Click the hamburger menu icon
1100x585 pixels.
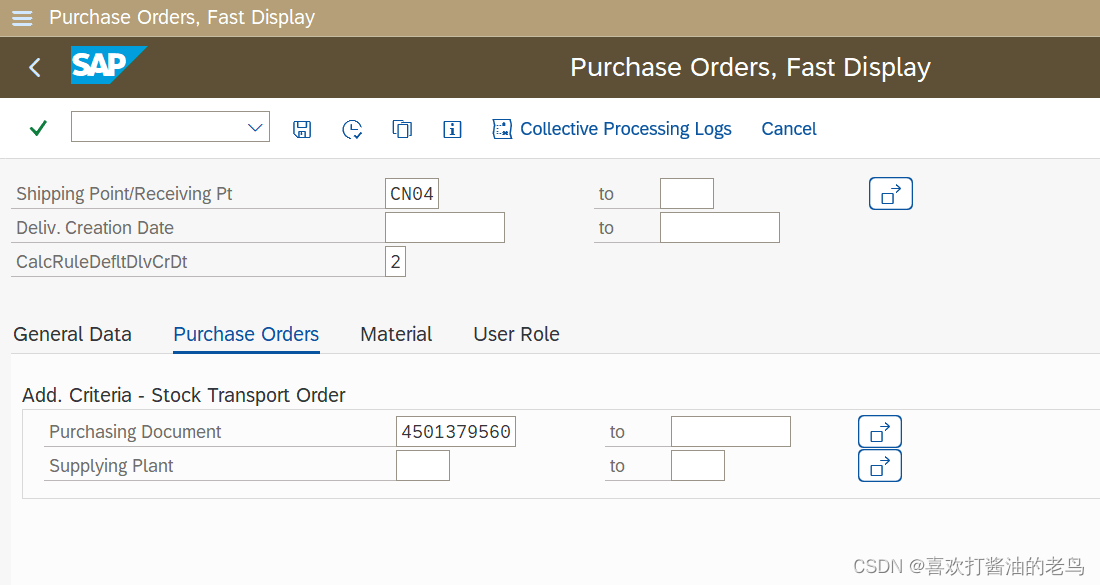coord(21,17)
